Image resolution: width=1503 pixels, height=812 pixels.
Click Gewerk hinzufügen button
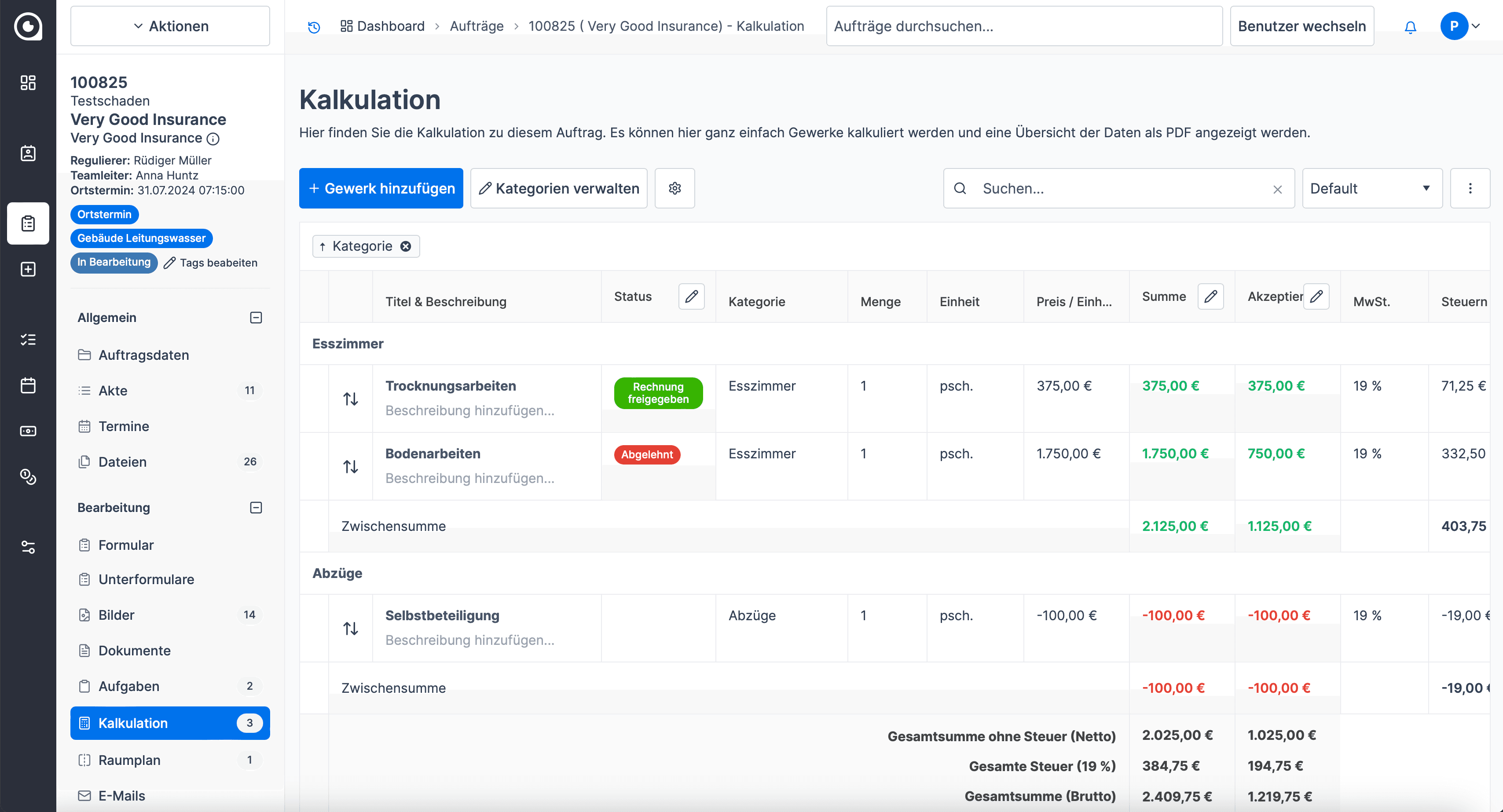click(381, 188)
